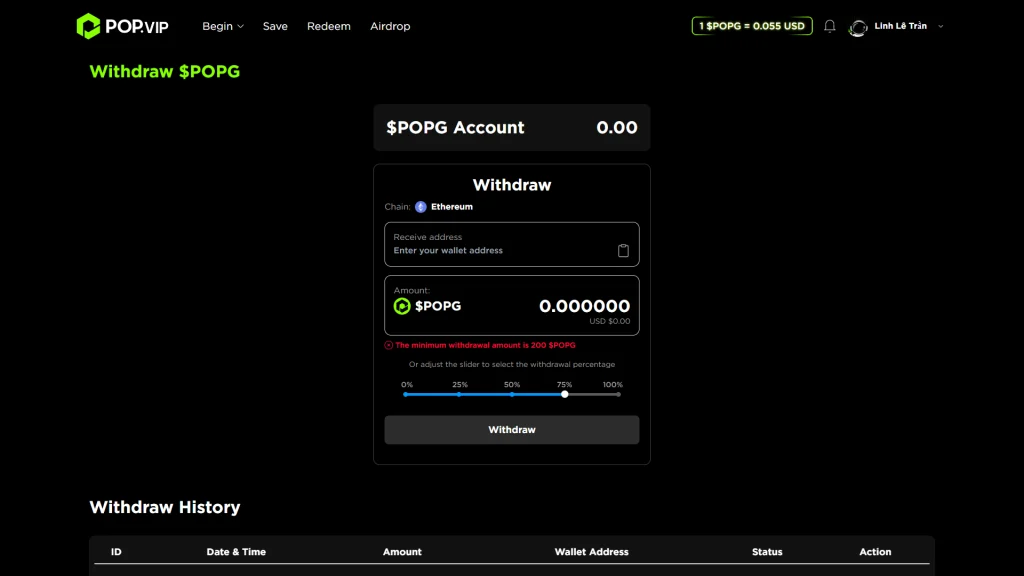This screenshot has height=576, width=1024.
Task: Click the $POPG price rate badge
Action: 751,26
